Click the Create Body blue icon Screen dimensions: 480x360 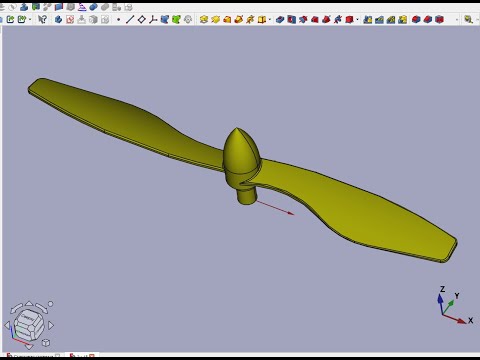pyautogui.click(x=58, y=19)
